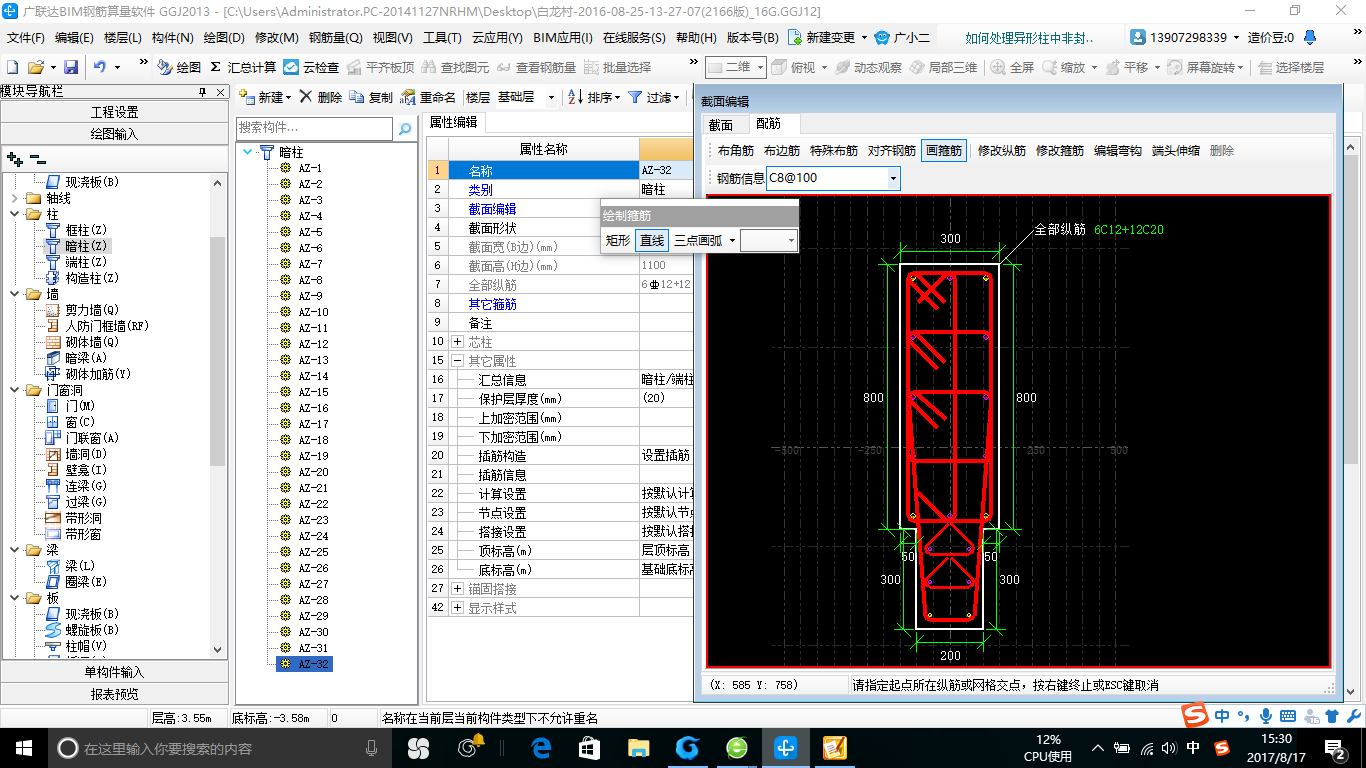
Task: Launch 云检查 cloud check
Action: (x=311, y=67)
